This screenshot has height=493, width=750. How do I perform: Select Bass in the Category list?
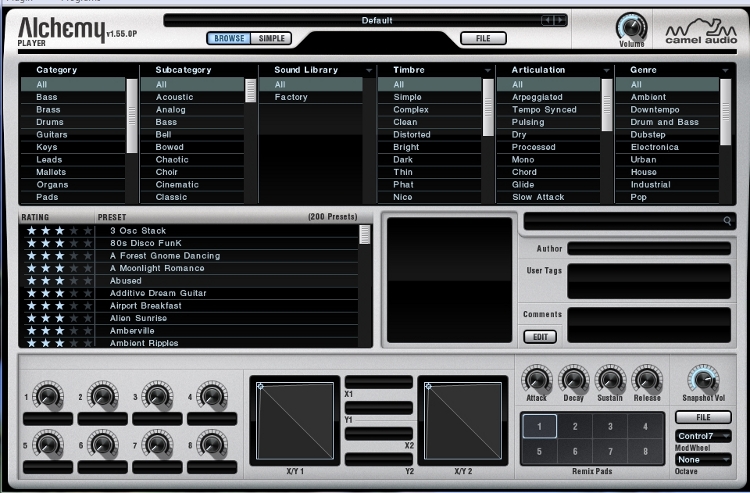tap(73, 97)
